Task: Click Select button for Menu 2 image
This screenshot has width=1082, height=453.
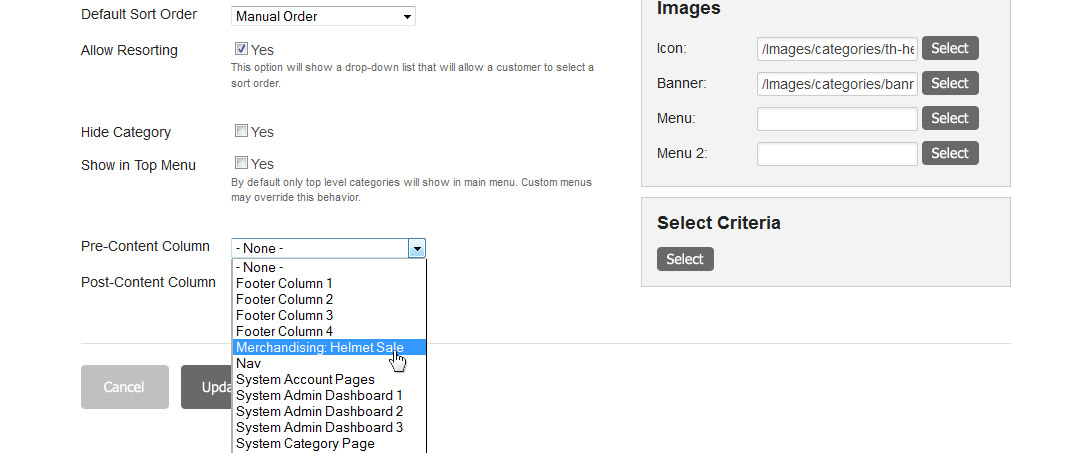Action: pyautogui.click(x=950, y=153)
